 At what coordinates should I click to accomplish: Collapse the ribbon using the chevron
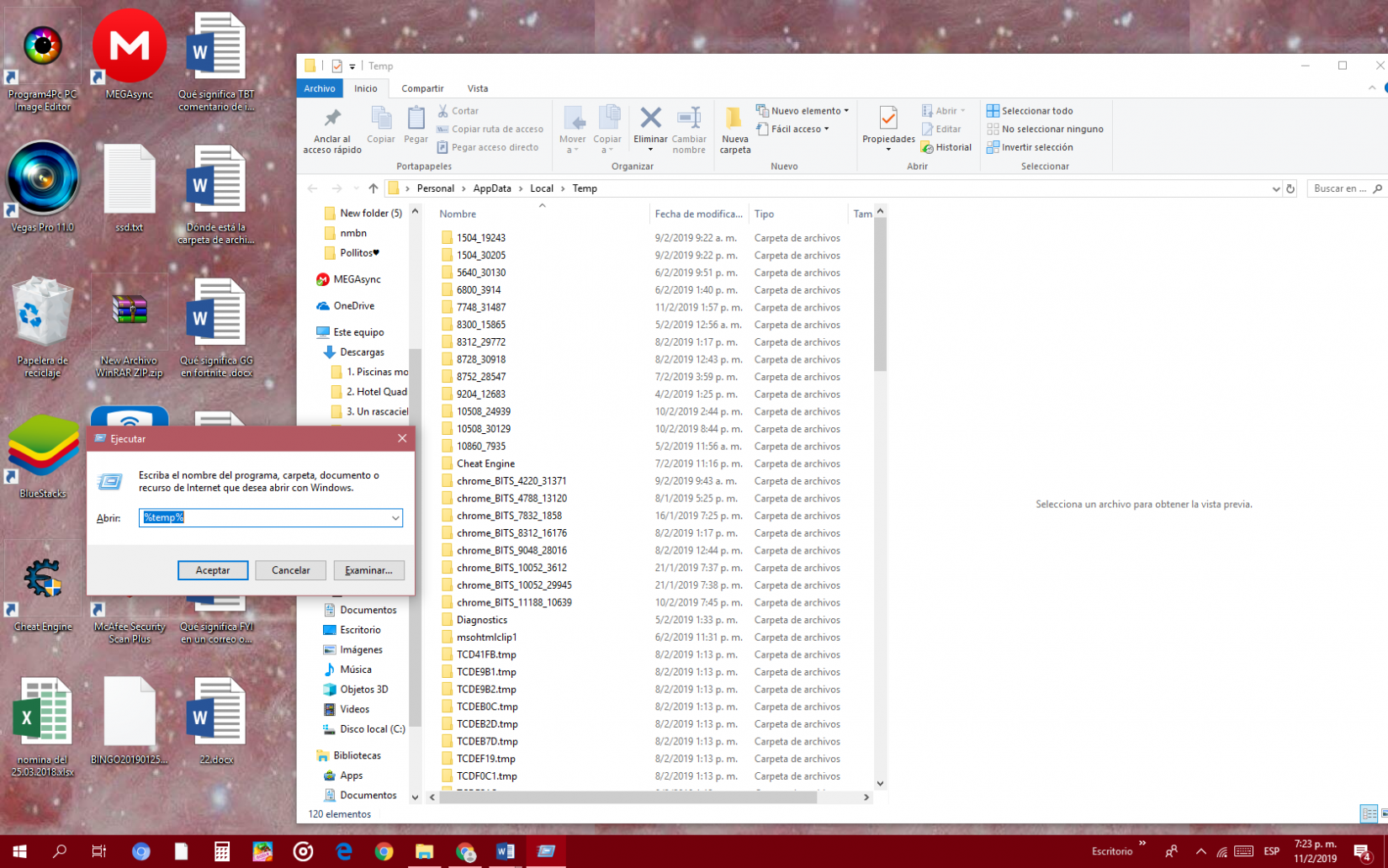pos(1372,88)
